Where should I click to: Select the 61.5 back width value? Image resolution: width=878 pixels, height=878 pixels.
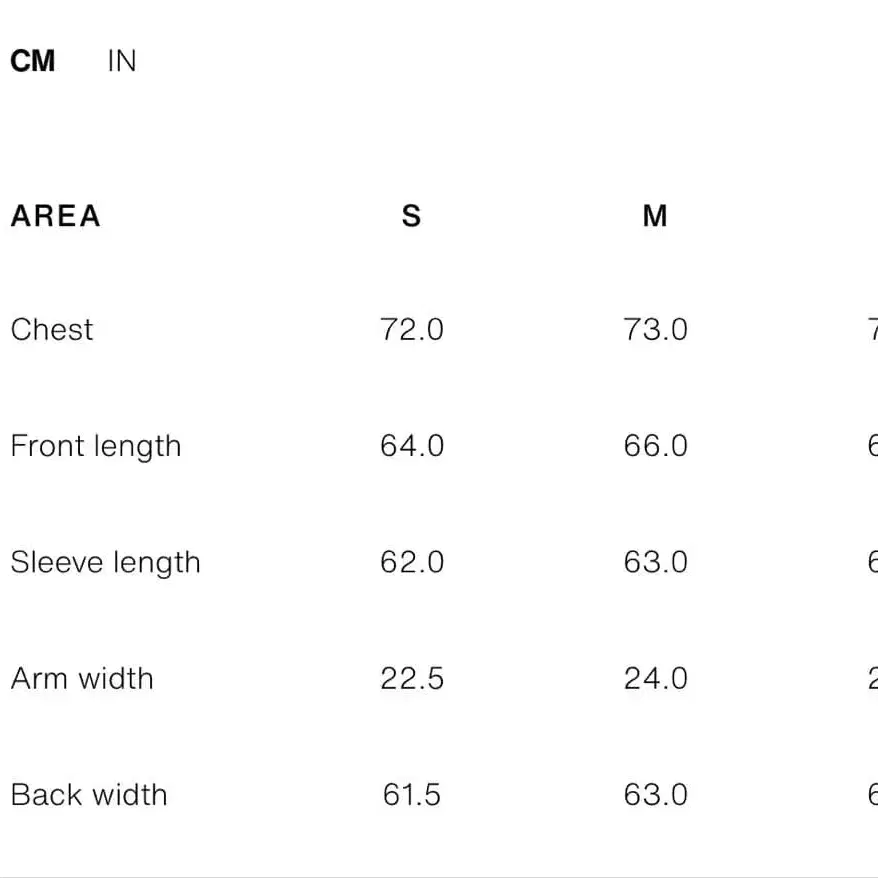pyautogui.click(x=411, y=795)
